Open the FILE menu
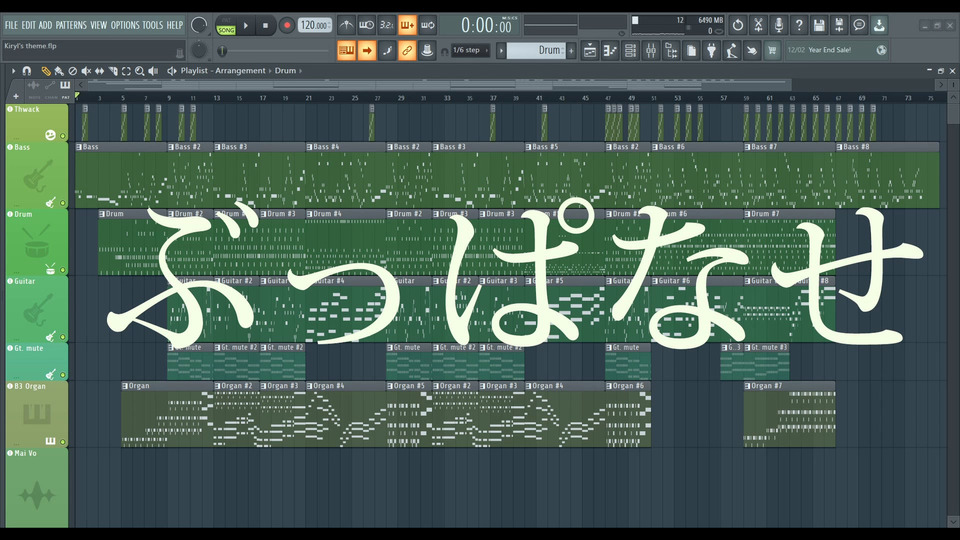The width and height of the screenshot is (960, 540). pyautogui.click(x=11, y=25)
